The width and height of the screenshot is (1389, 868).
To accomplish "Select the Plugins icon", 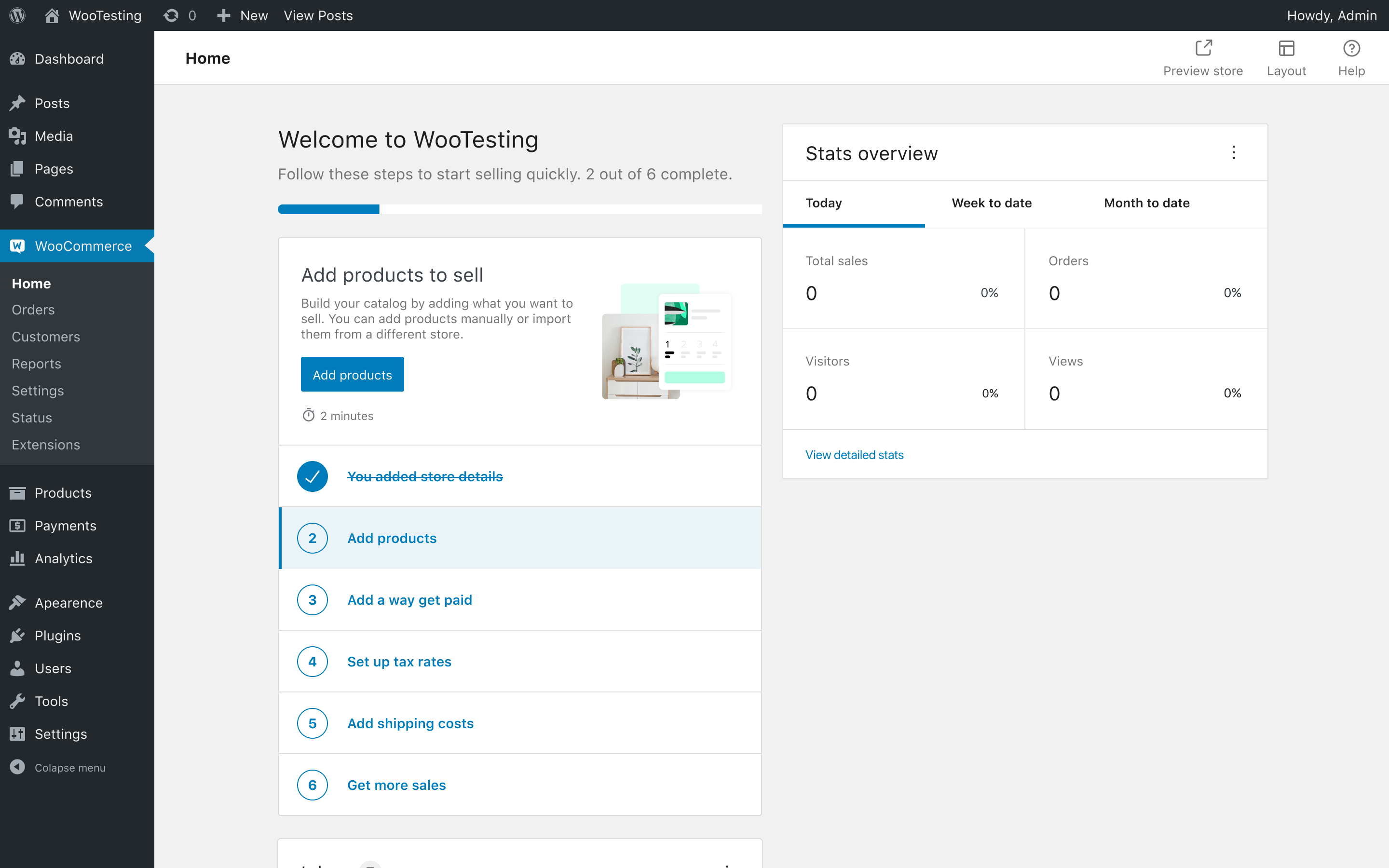I will coord(18,636).
